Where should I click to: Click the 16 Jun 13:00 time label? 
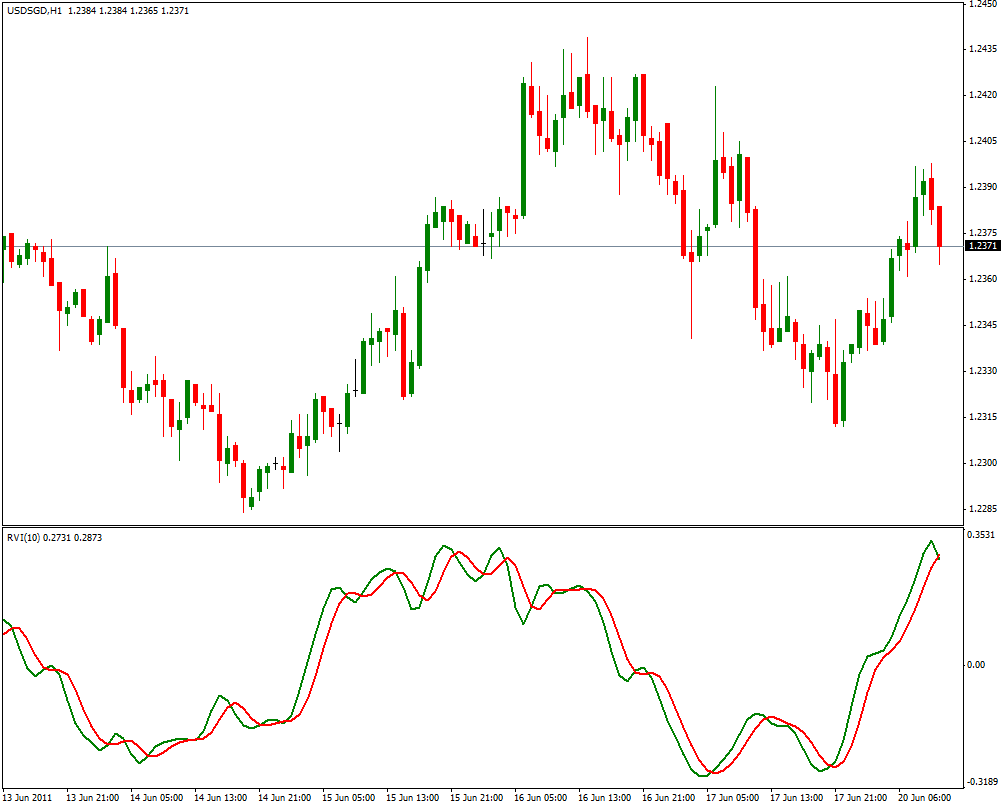(604, 797)
